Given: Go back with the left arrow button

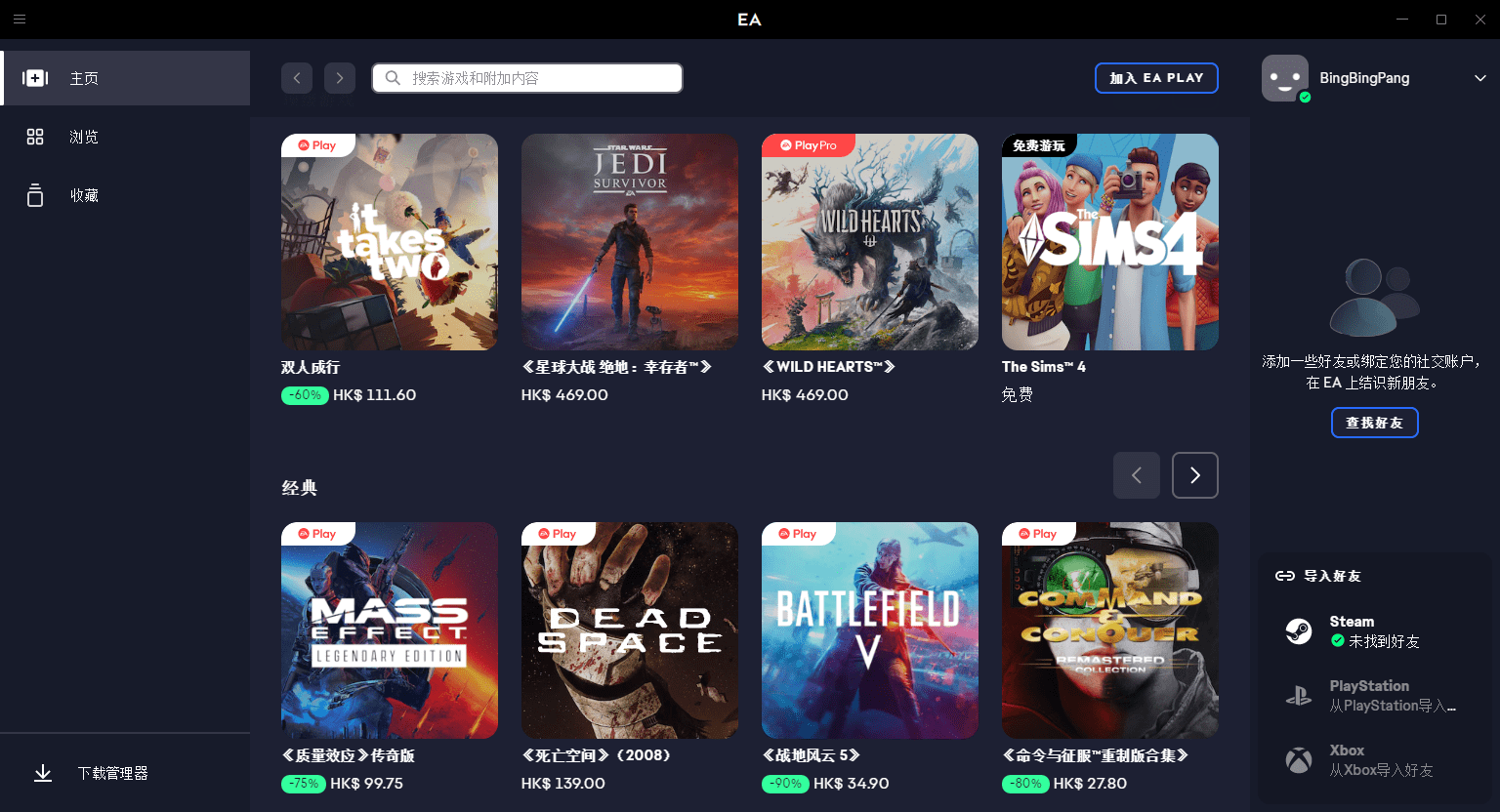Looking at the screenshot, I should (297, 78).
